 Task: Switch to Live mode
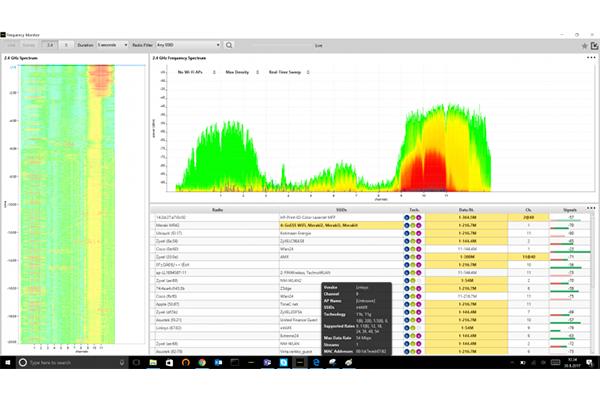pos(11,45)
